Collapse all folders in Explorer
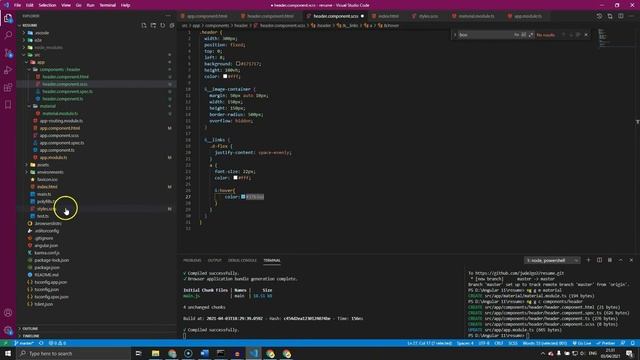 click(x=172, y=25)
